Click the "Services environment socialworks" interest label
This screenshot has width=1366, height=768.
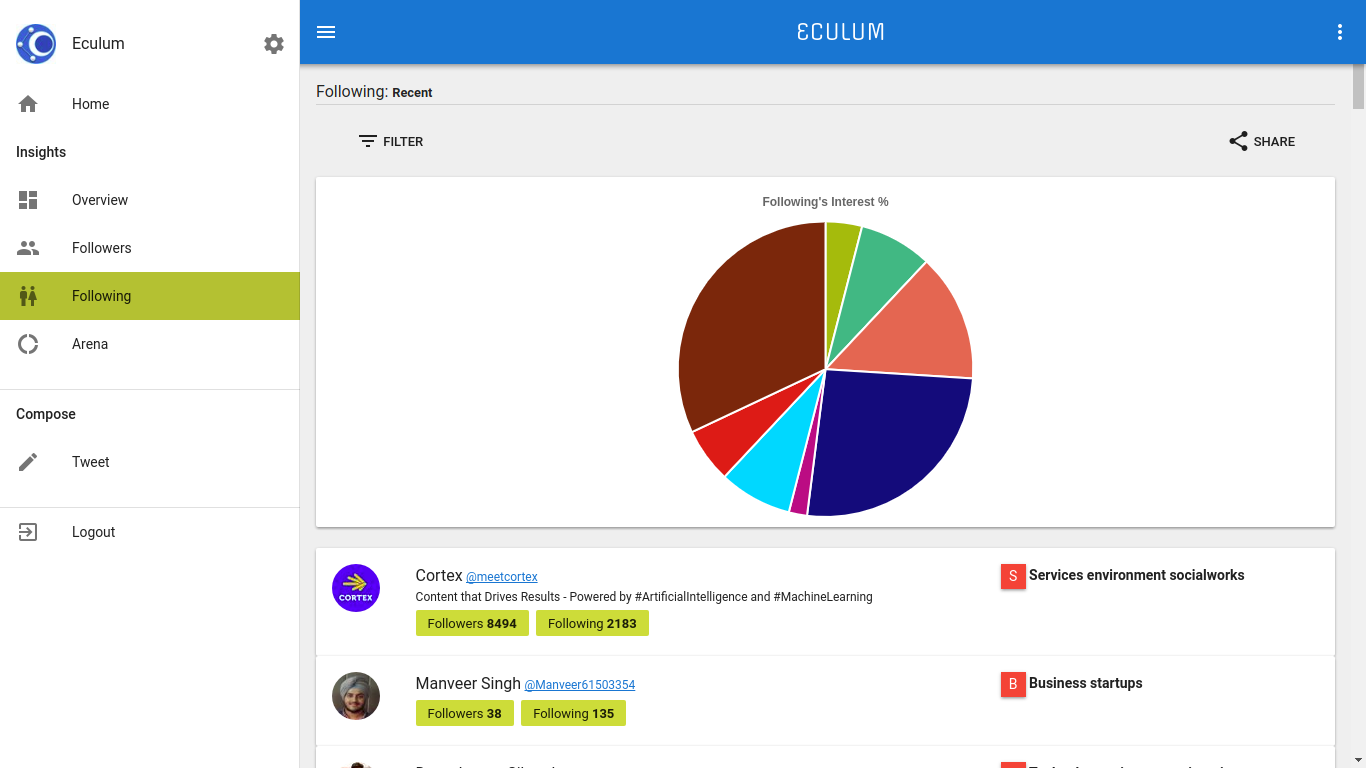pos(1137,575)
